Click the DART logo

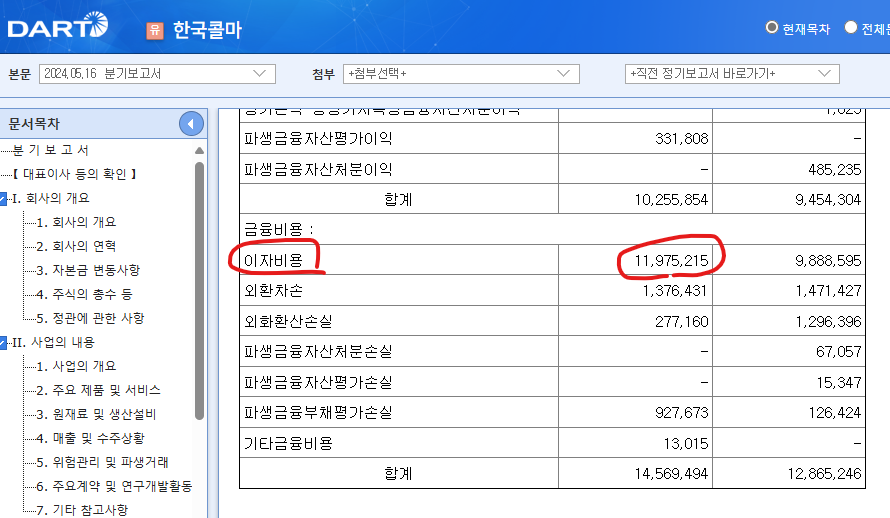coord(57,26)
